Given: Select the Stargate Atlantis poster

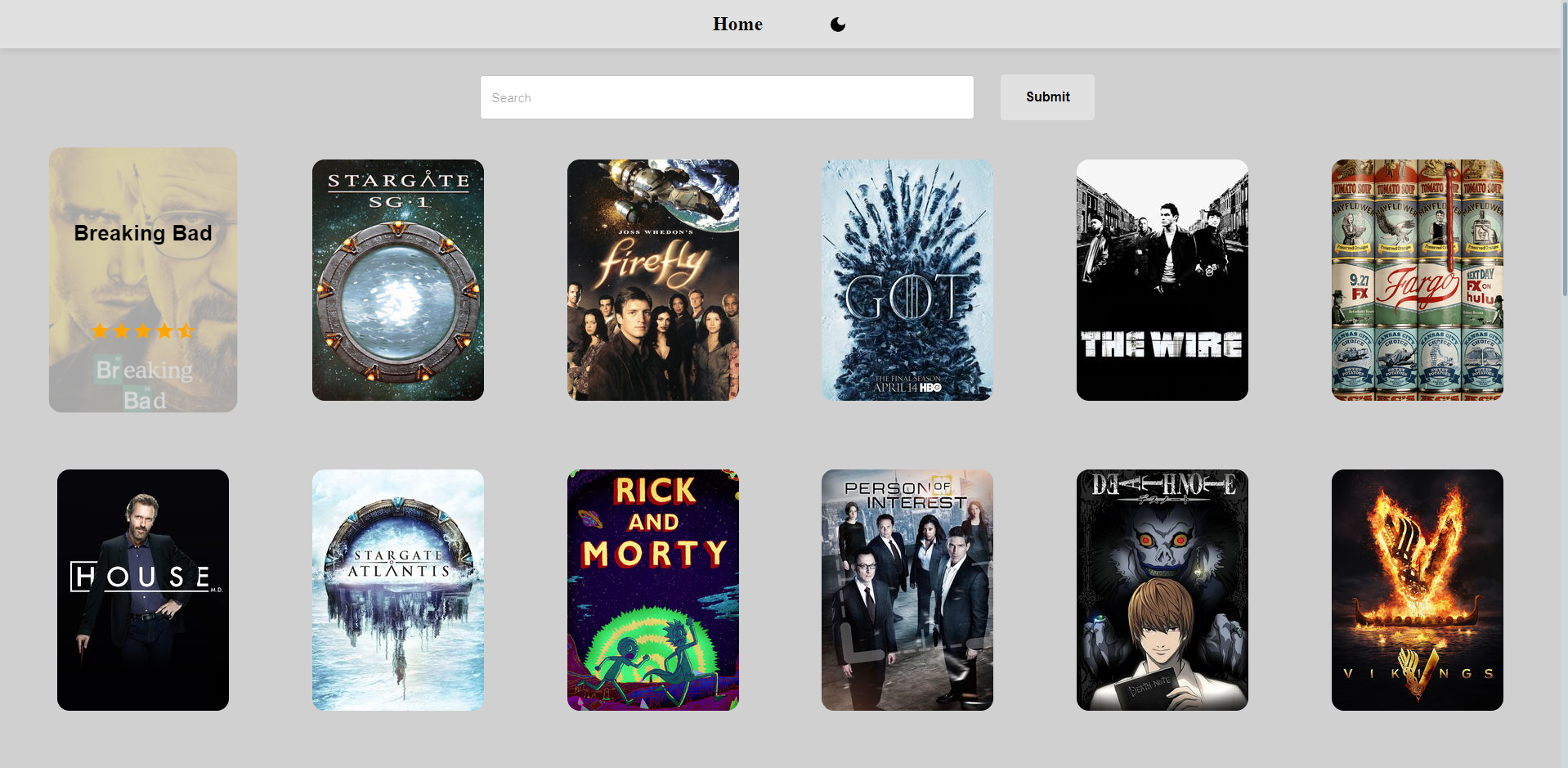Looking at the screenshot, I should coord(398,590).
